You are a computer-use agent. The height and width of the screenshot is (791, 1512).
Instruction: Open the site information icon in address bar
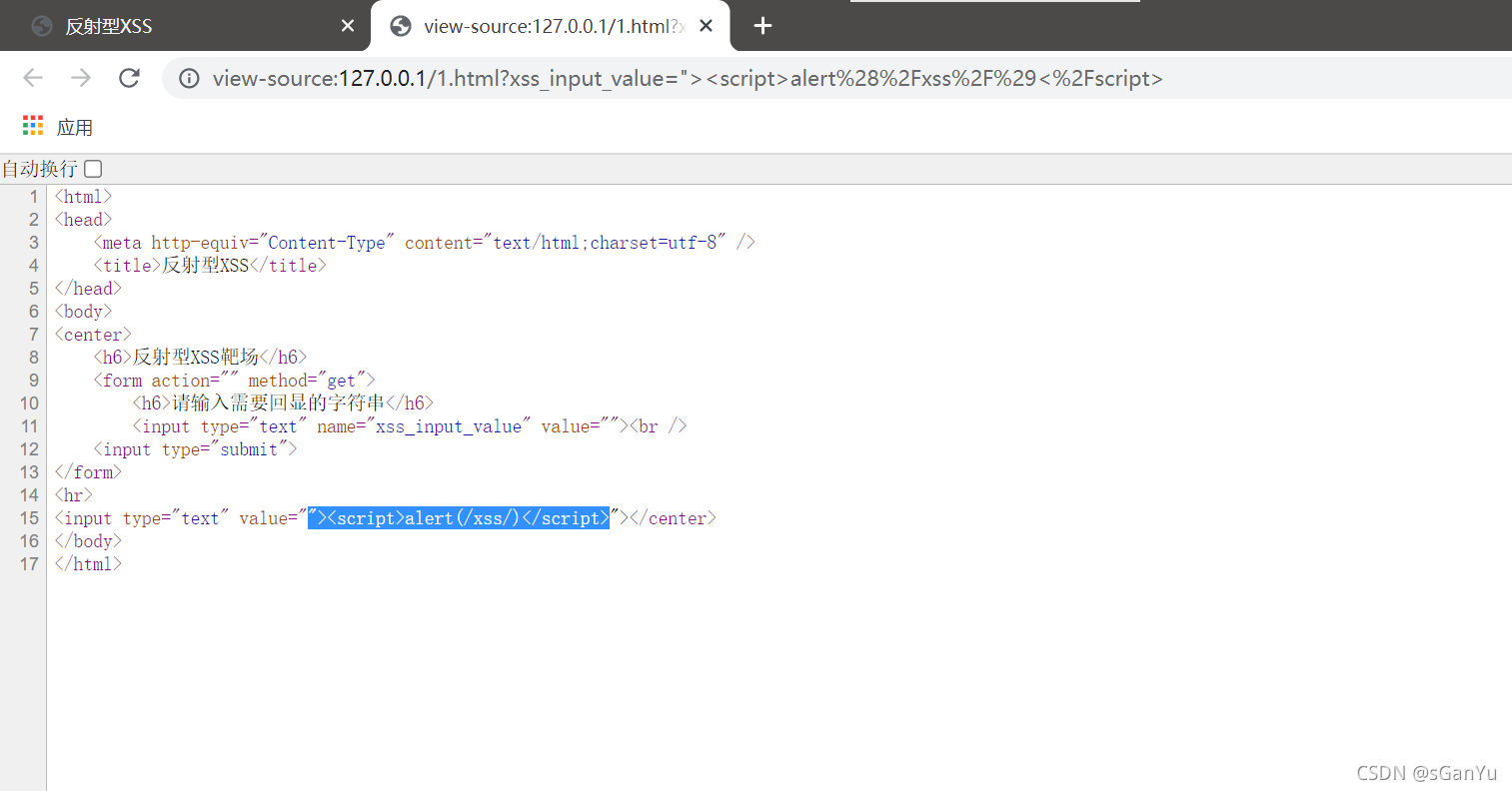(189, 78)
